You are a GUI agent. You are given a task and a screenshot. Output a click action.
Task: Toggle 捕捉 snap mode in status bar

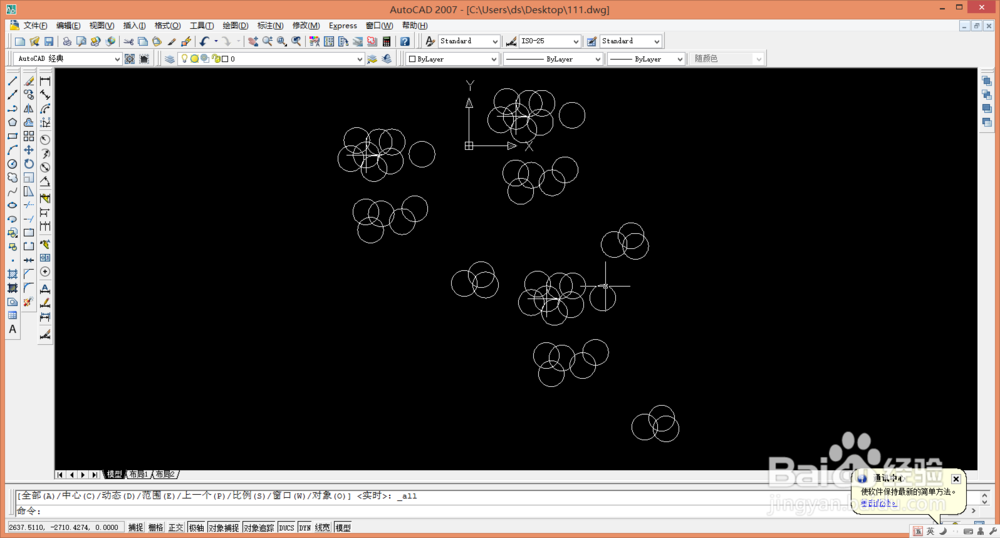point(136,528)
